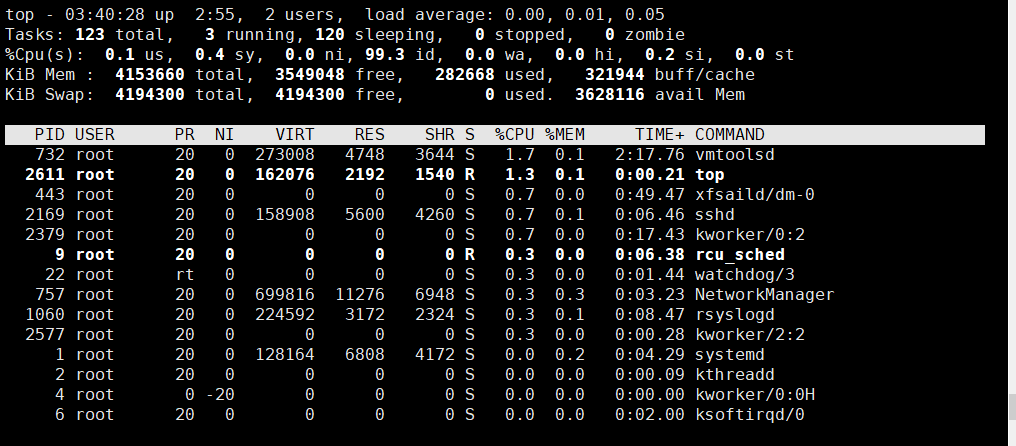The width and height of the screenshot is (1016, 446).
Task: Click the rsyslogd process row
Action: pyautogui.click(x=495, y=314)
